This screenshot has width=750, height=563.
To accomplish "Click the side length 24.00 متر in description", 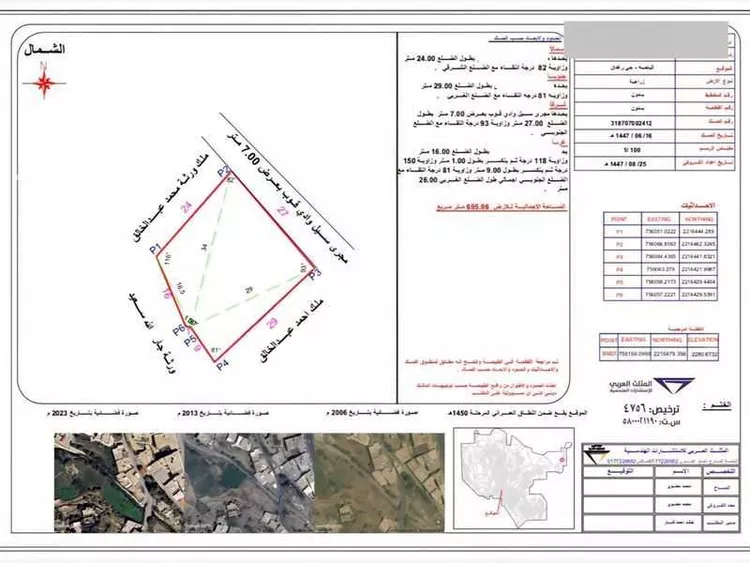I will (422, 59).
